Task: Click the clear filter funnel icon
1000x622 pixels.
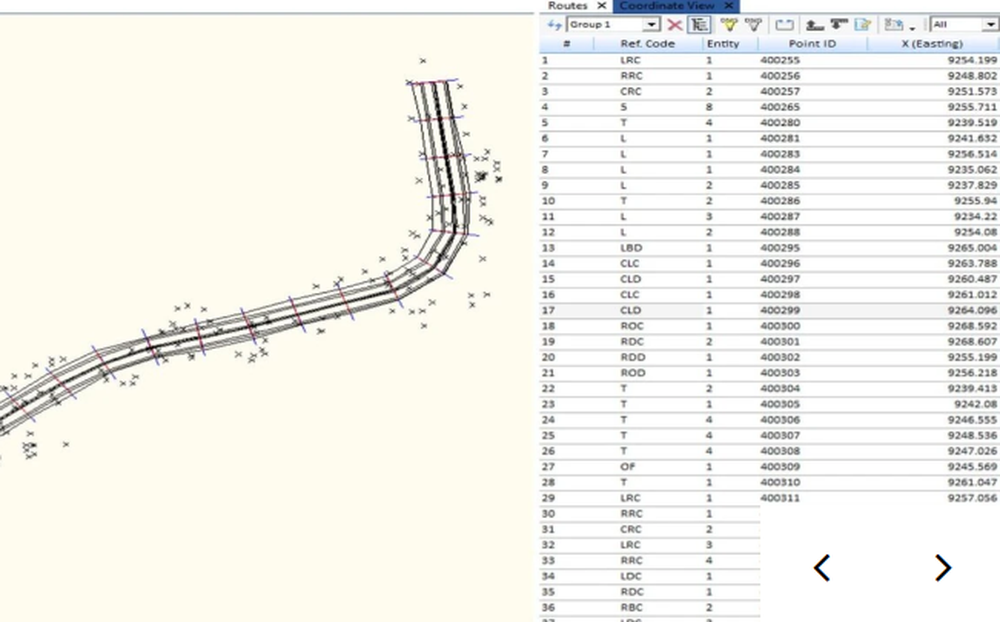Action: point(753,25)
